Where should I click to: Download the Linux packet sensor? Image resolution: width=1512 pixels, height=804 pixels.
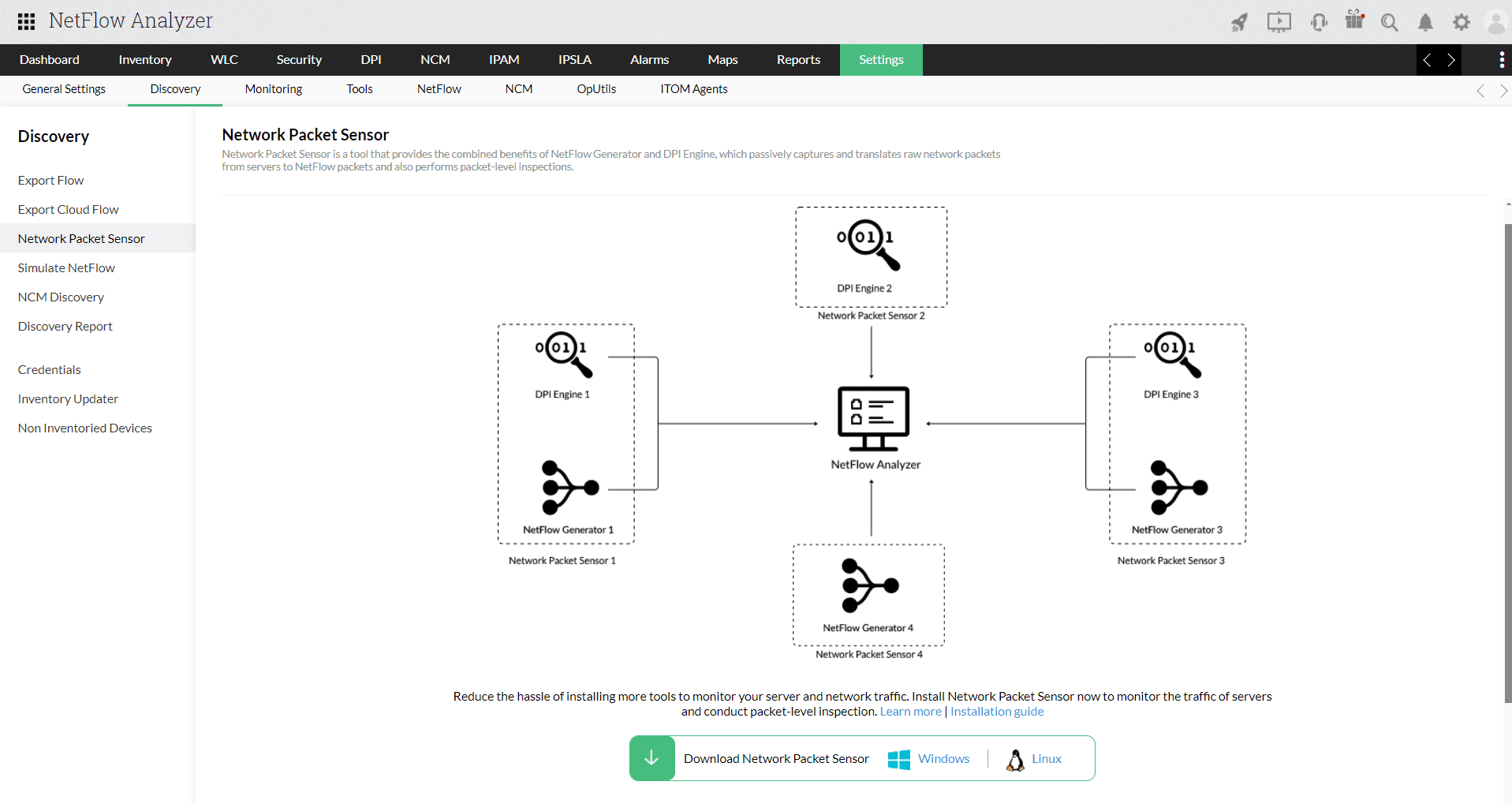click(x=1047, y=759)
